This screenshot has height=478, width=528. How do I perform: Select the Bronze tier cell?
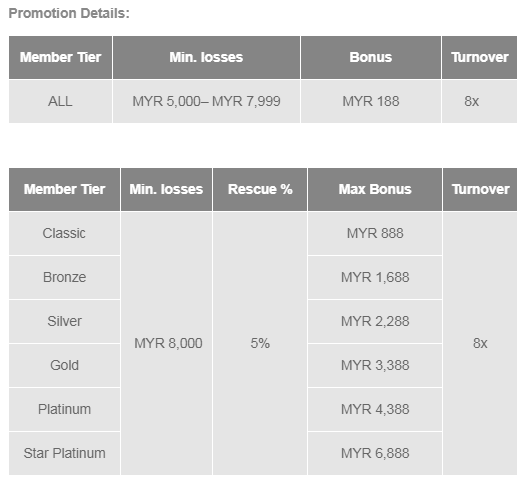click(x=64, y=277)
